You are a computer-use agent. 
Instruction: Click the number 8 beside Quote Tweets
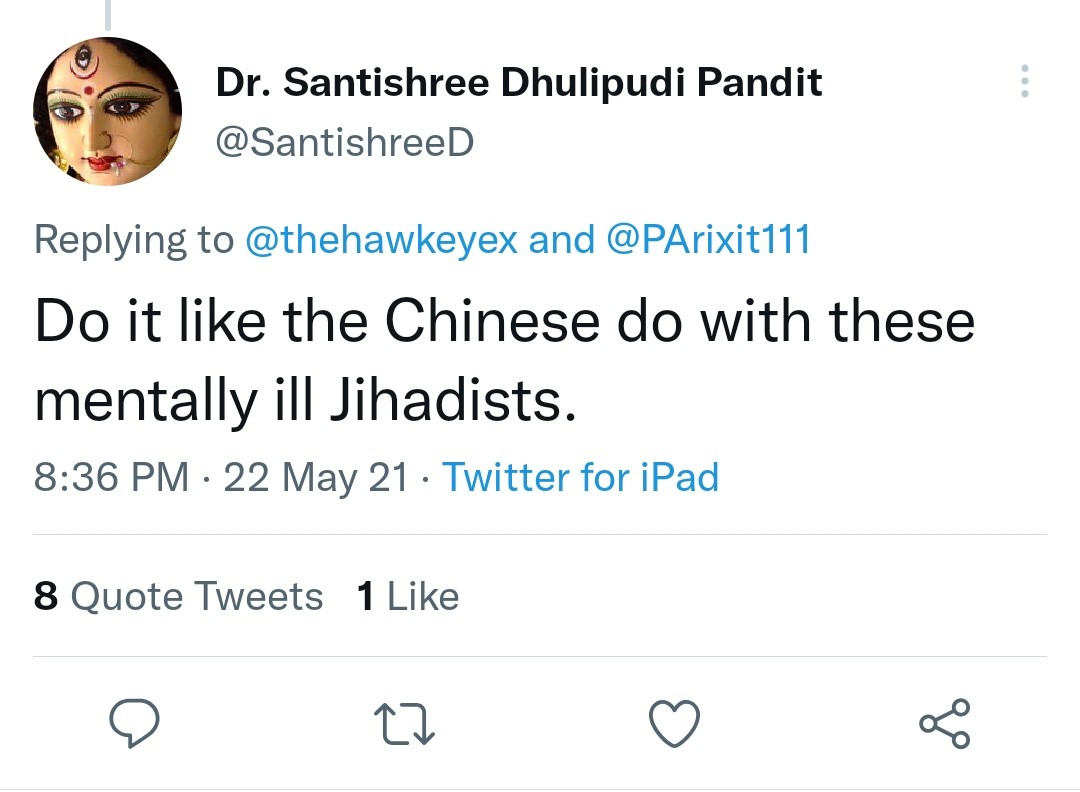(x=45, y=597)
